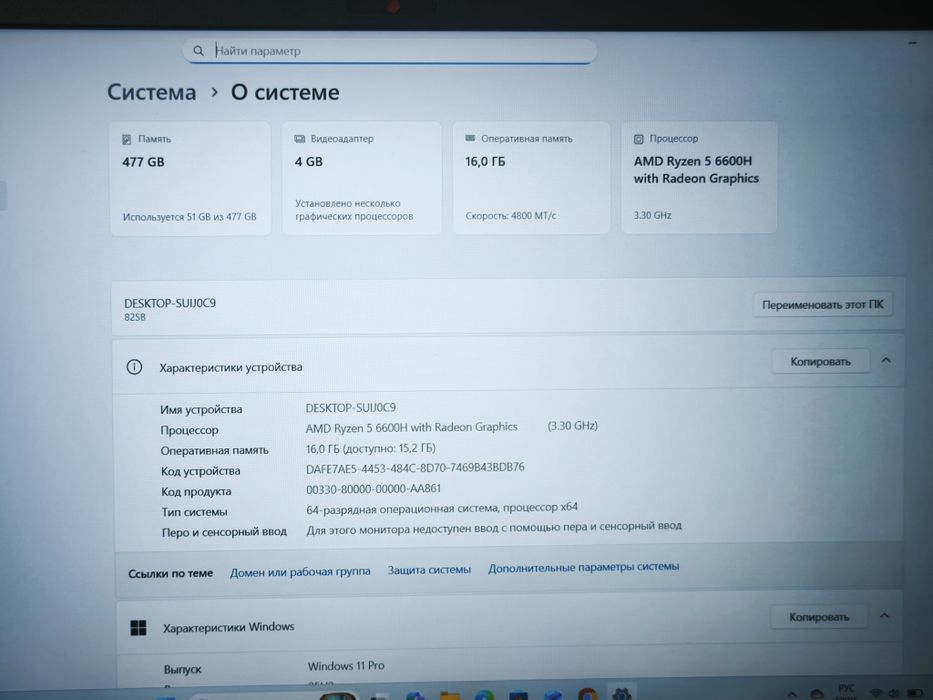This screenshot has width=933, height=700.
Task: Collapse the 'Характеристики устройства' section chevron
Action: [x=886, y=360]
